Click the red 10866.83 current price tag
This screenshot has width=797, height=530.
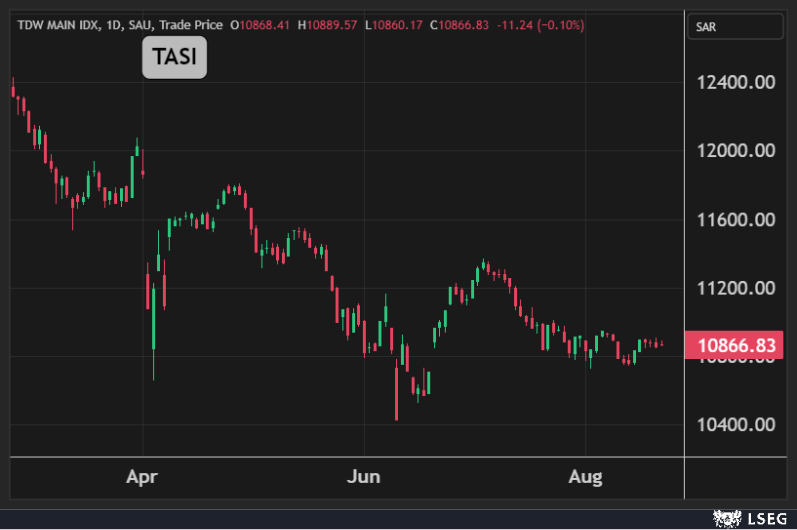click(x=738, y=346)
